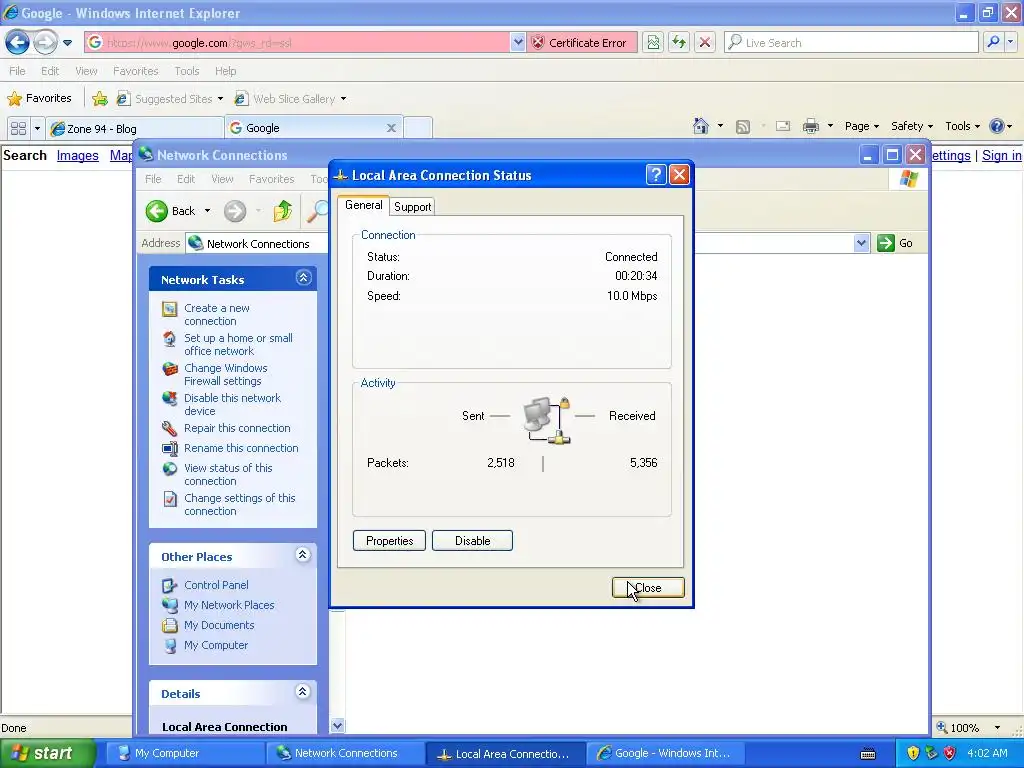
Task: Switch to the Support tab
Action: pyautogui.click(x=412, y=206)
